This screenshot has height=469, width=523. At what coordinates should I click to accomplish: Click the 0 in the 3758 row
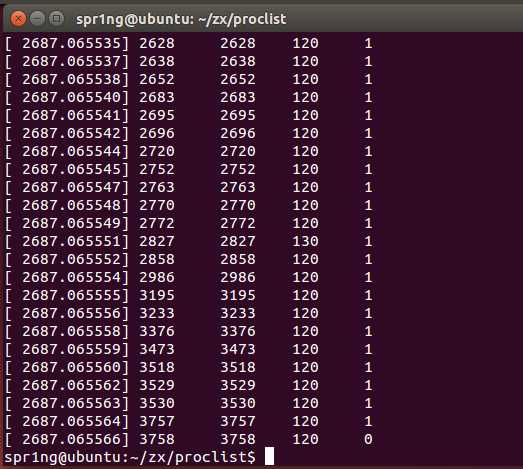368,440
